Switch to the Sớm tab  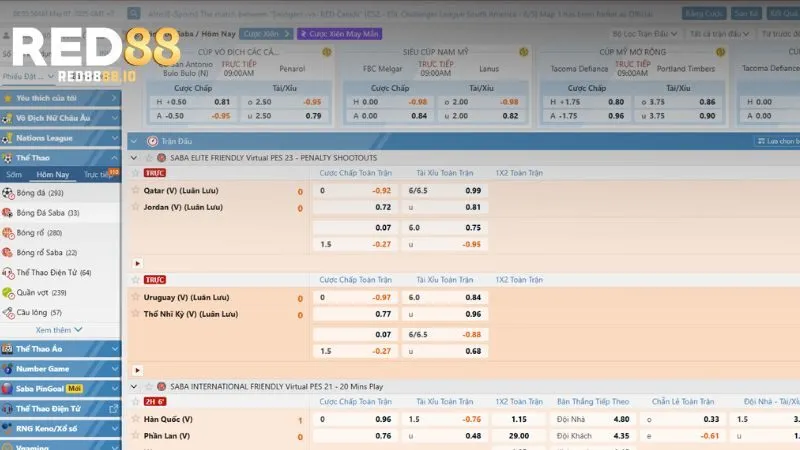coord(14,174)
